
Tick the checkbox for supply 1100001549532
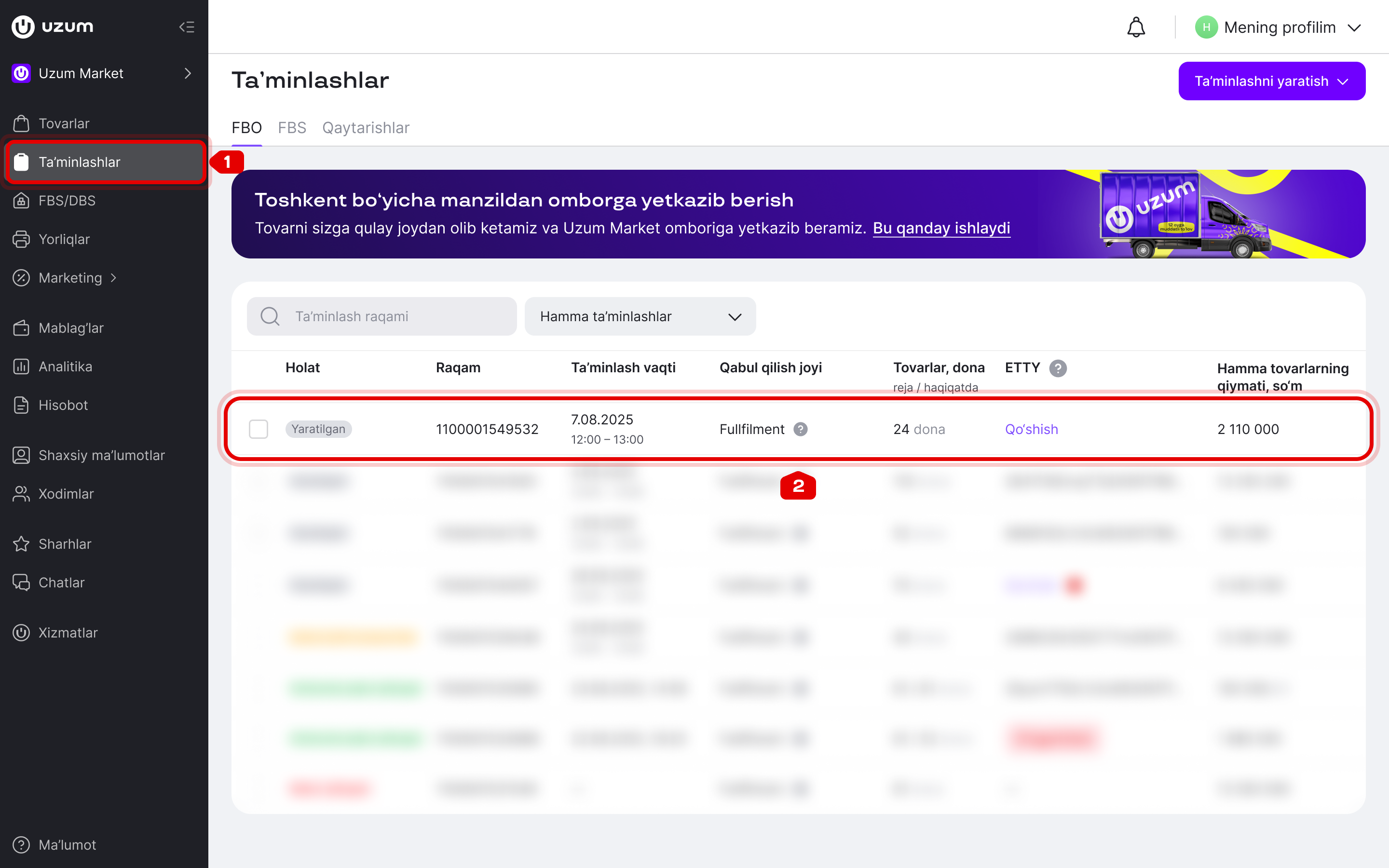(259, 429)
